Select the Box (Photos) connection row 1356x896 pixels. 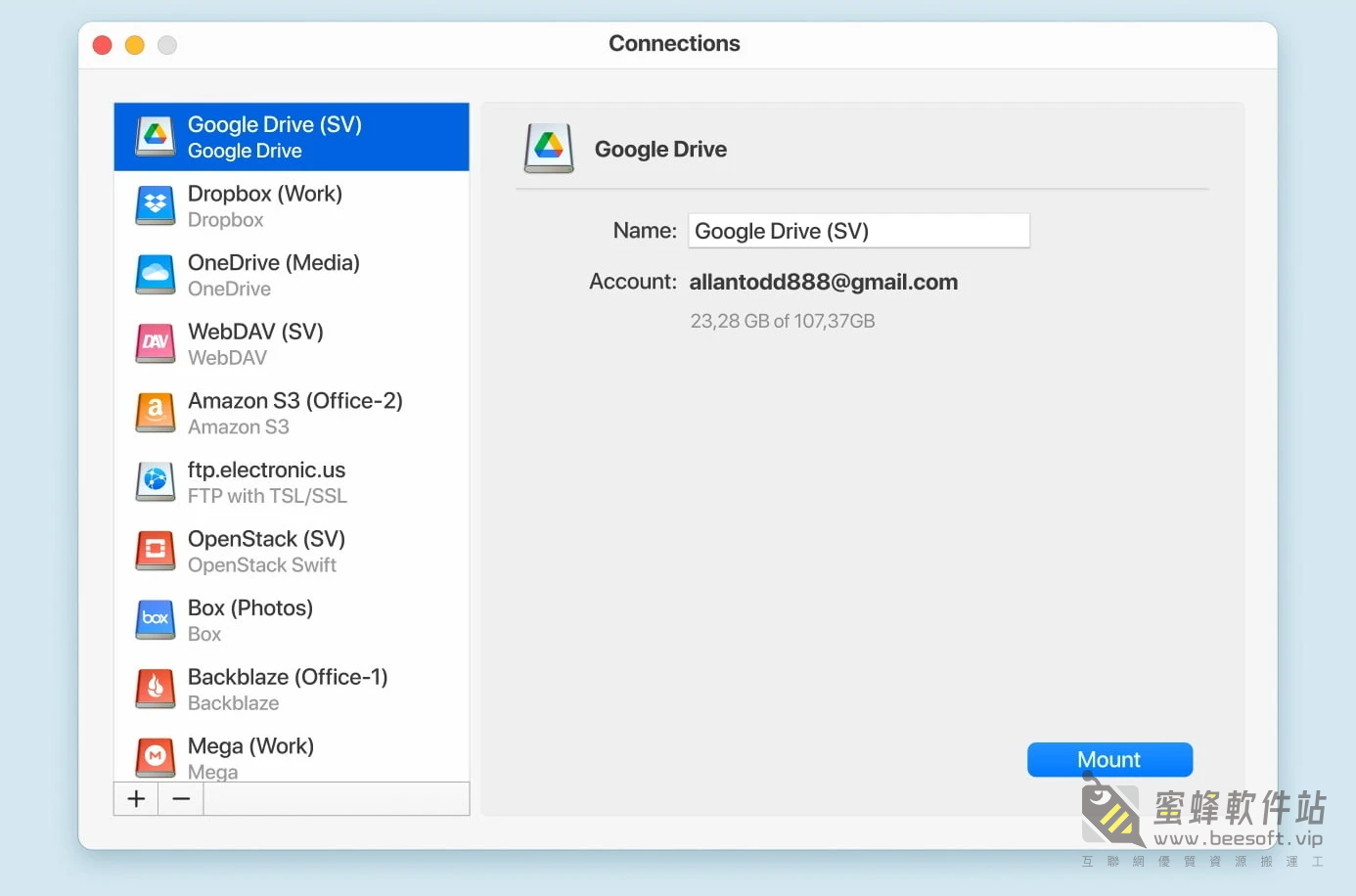click(x=292, y=619)
